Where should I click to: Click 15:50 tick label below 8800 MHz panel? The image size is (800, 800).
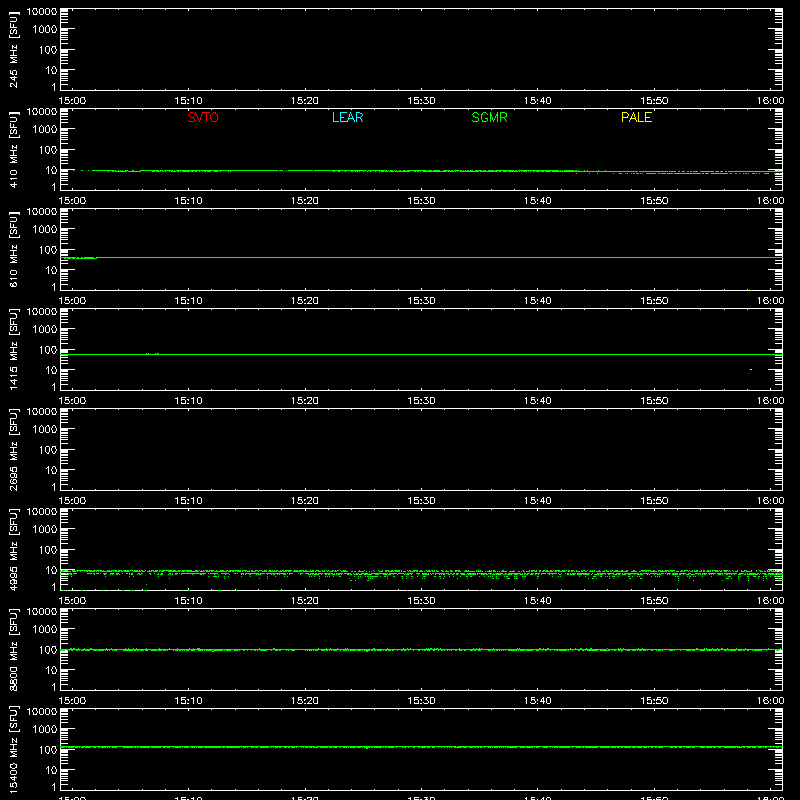654,701
